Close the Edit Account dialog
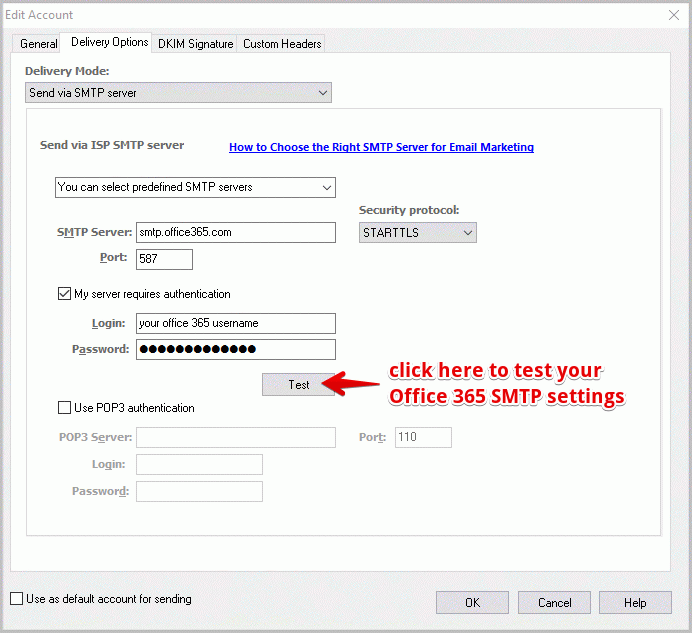Viewport: 692px width, 633px height. pyautogui.click(x=673, y=15)
